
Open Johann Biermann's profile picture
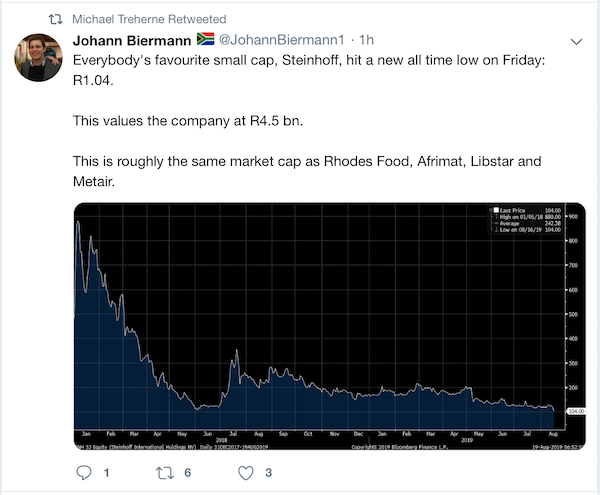coord(38,57)
